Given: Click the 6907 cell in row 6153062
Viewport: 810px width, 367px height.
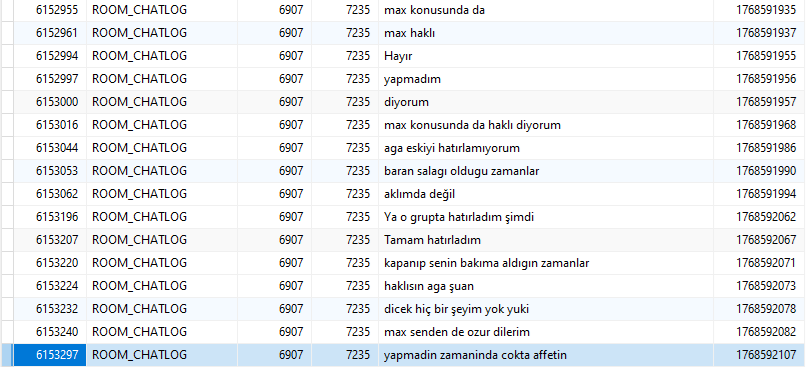Looking at the screenshot, I should 274,194.
